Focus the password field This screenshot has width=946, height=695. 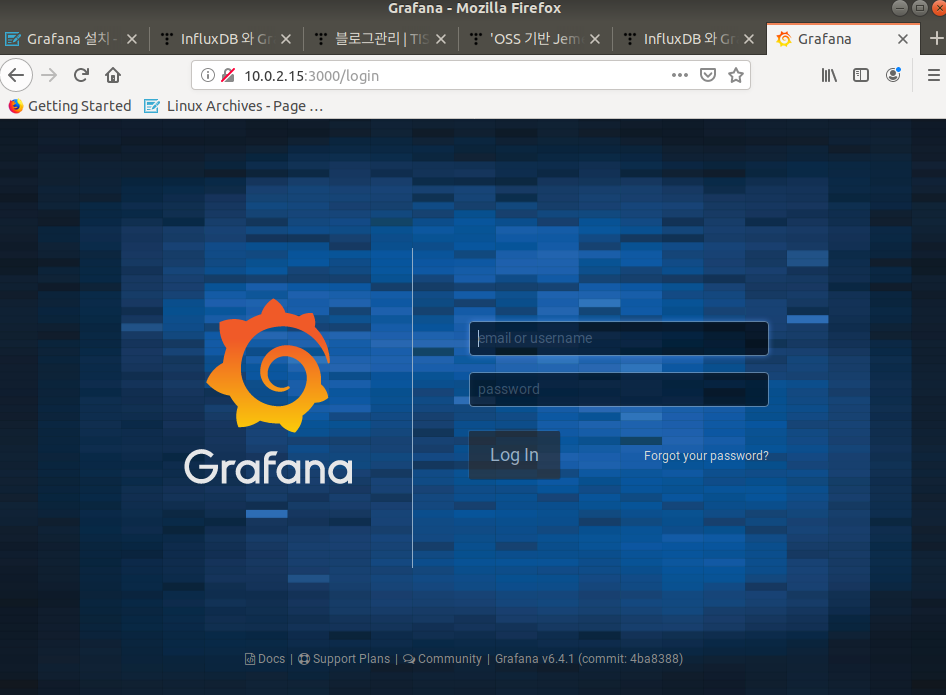pyautogui.click(x=618, y=390)
